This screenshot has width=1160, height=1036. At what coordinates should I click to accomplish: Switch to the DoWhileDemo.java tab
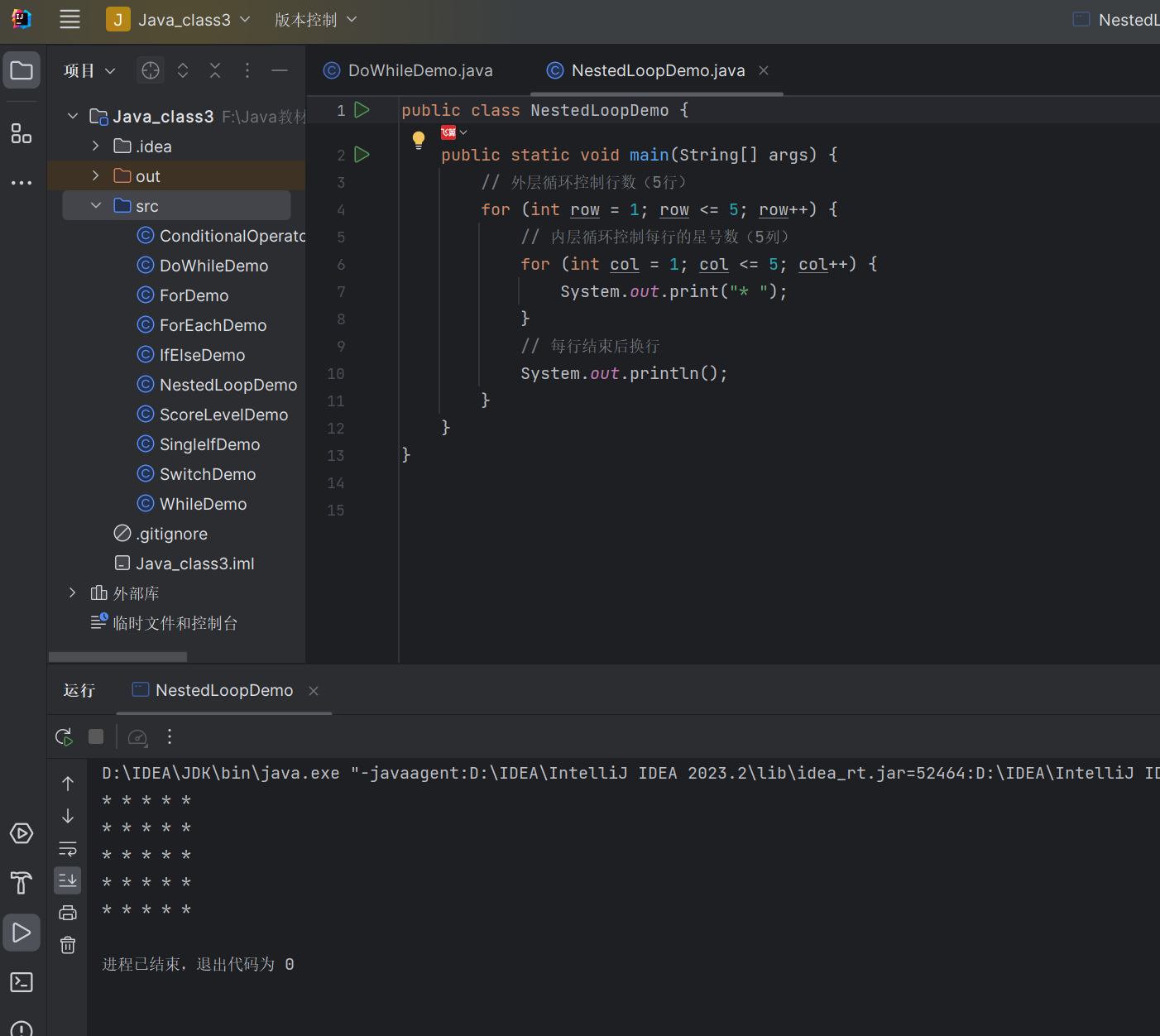tap(419, 71)
